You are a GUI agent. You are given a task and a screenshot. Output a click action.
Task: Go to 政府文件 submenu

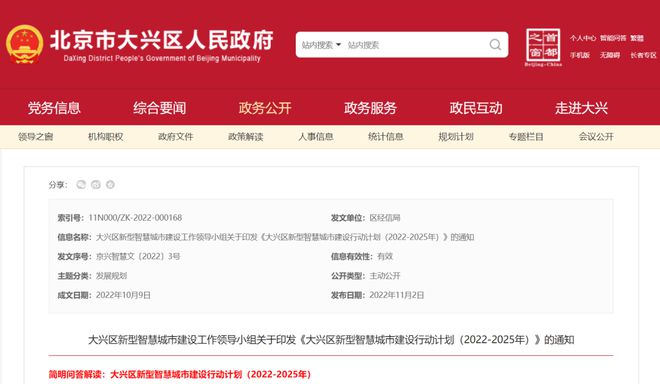176,136
